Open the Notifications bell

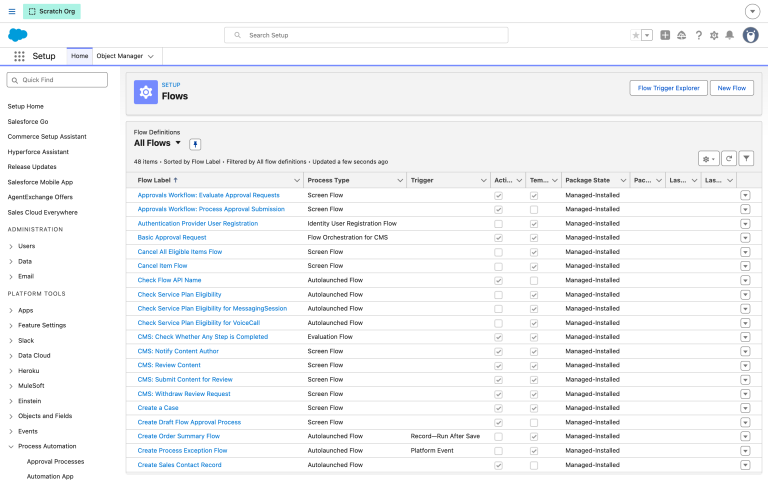(x=729, y=35)
